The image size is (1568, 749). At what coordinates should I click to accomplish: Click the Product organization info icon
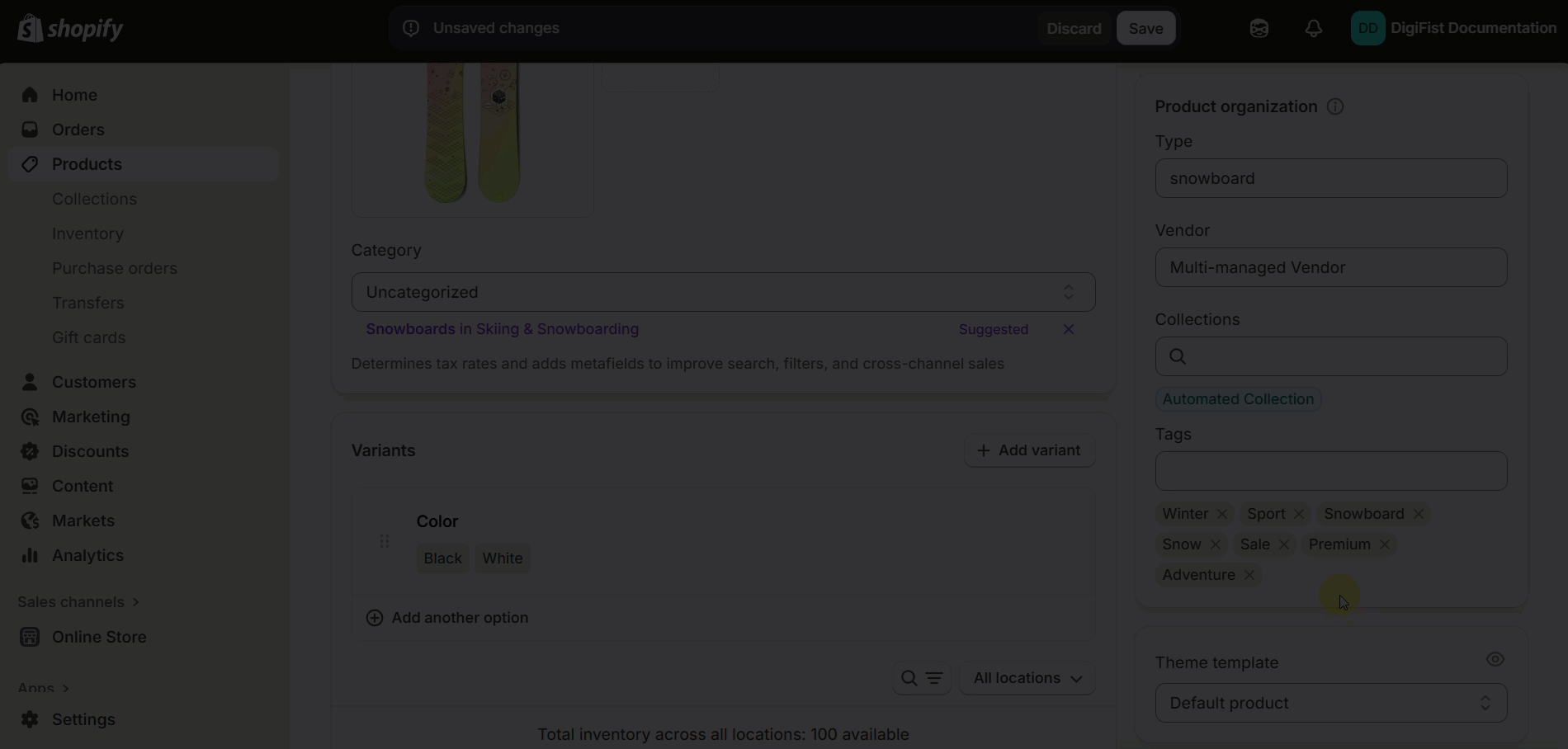(1334, 106)
